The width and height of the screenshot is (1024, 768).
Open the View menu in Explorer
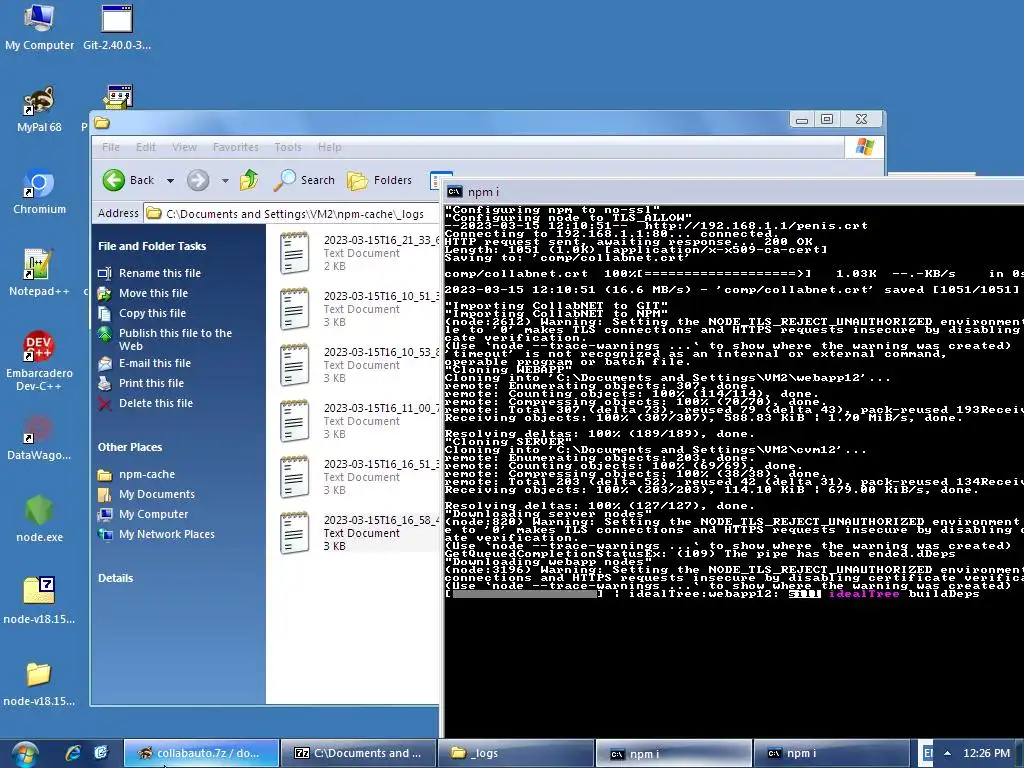pyautogui.click(x=184, y=147)
